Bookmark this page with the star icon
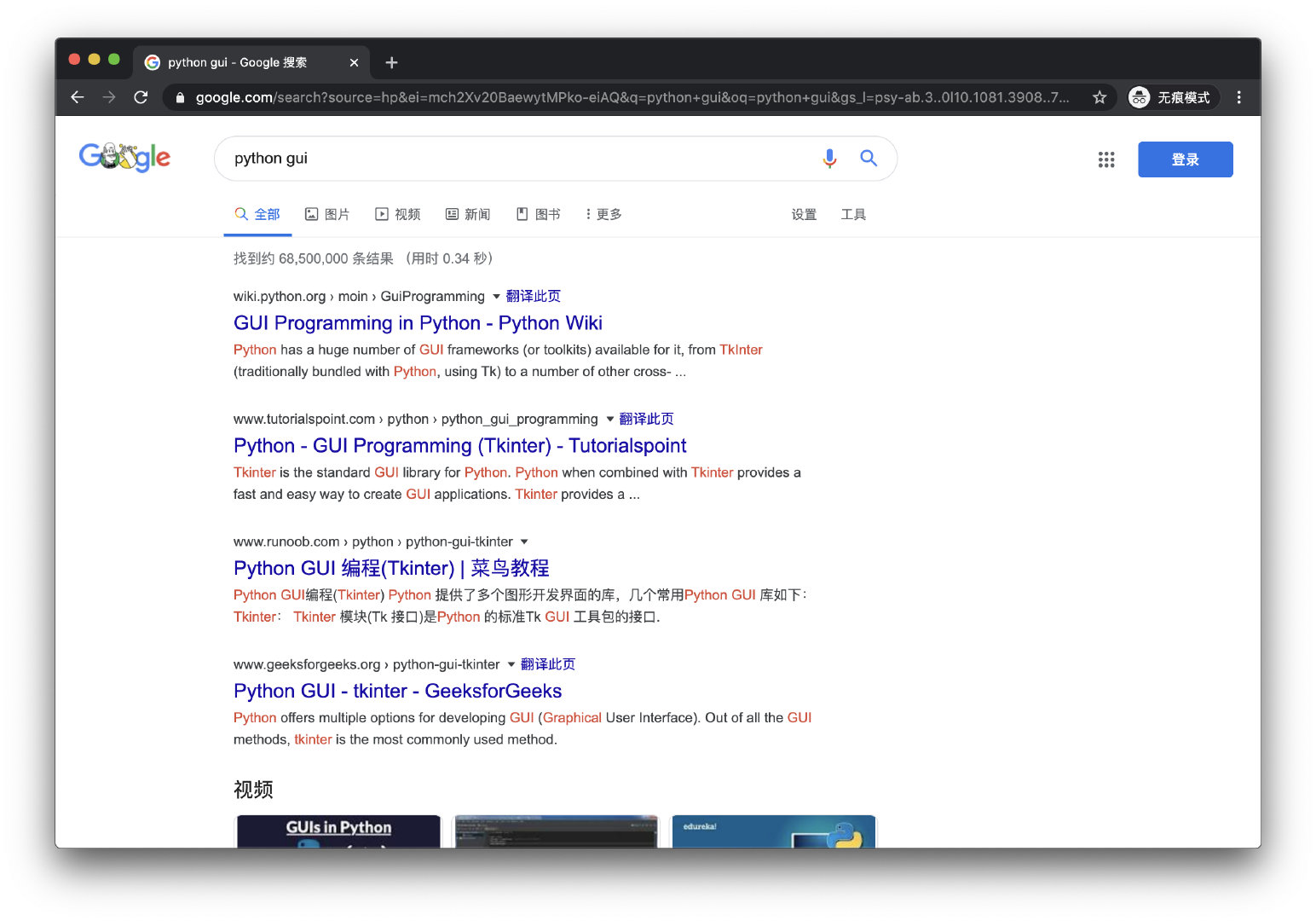The image size is (1316, 921). [1100, 97]
